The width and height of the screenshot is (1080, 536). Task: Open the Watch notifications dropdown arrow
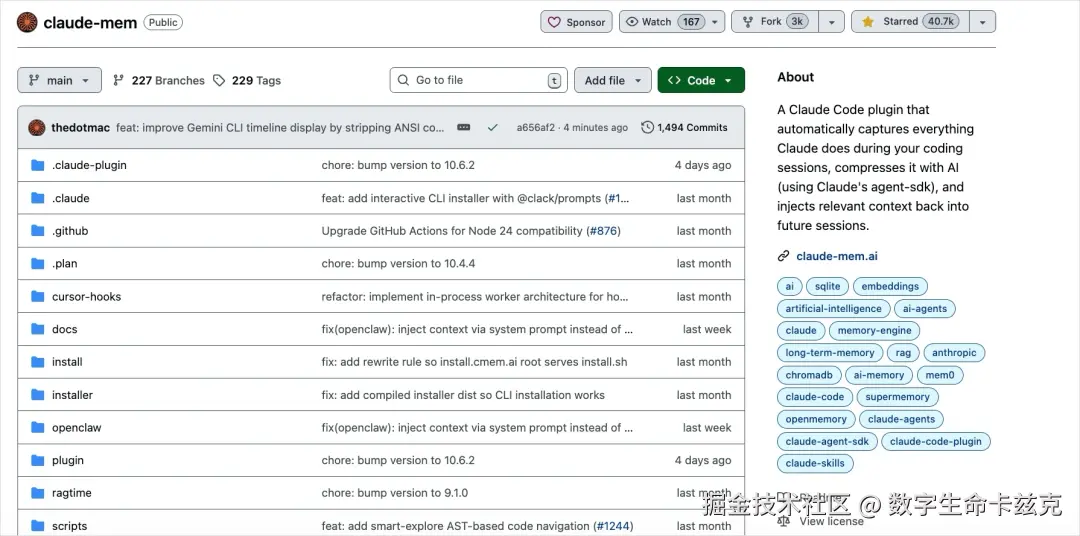coord(716,22)
